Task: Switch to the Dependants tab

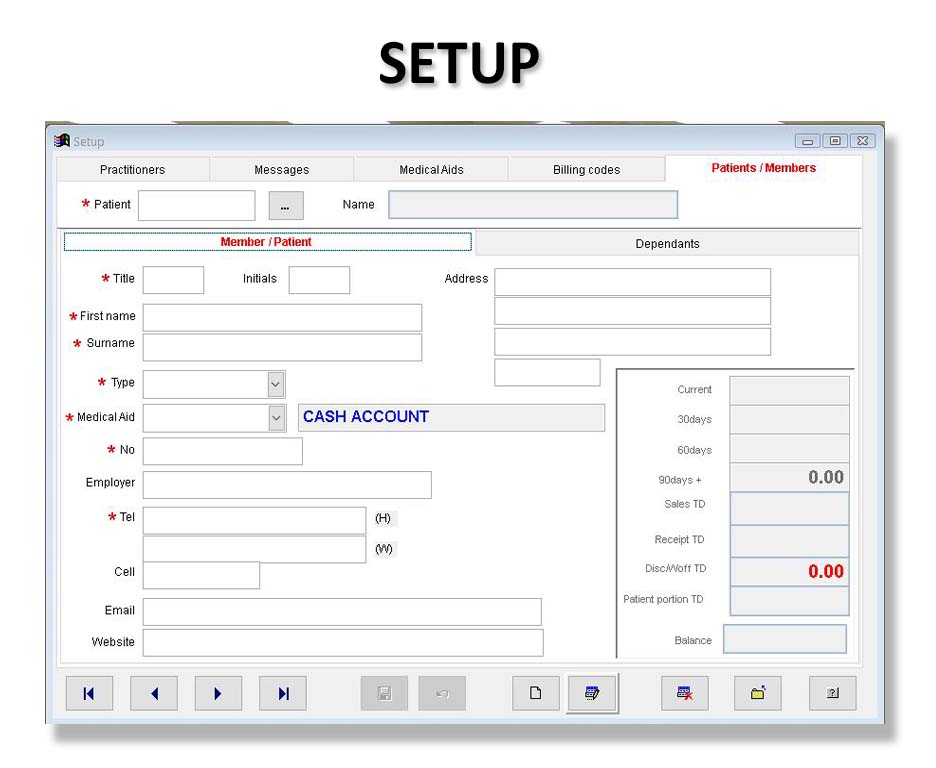Action: pos(667,244)
